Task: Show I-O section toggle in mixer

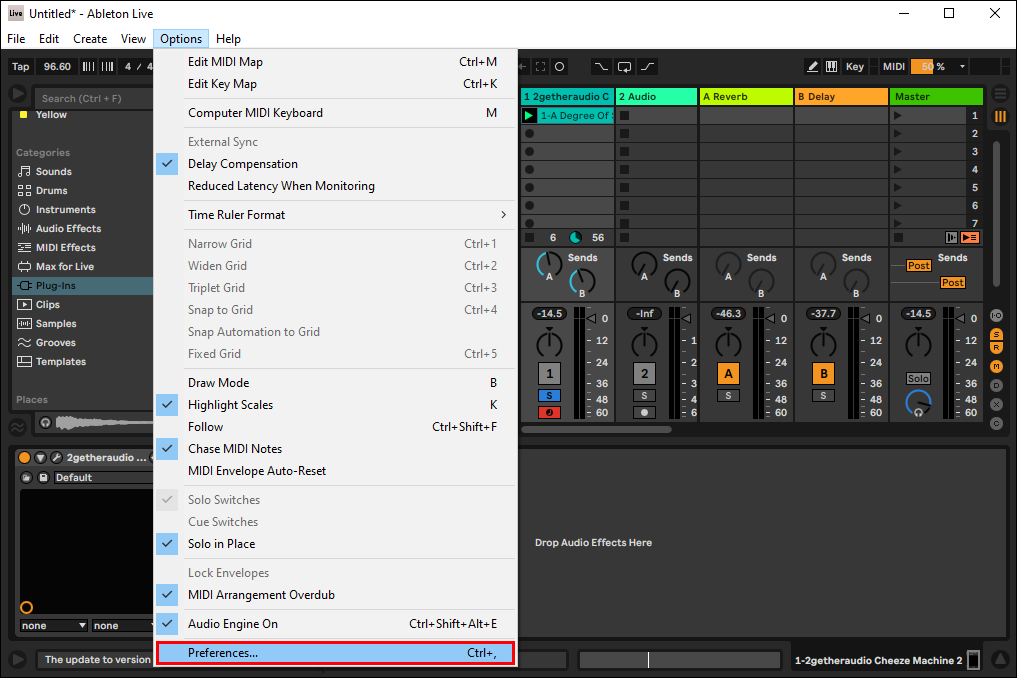Action: (x=996, y=315)
